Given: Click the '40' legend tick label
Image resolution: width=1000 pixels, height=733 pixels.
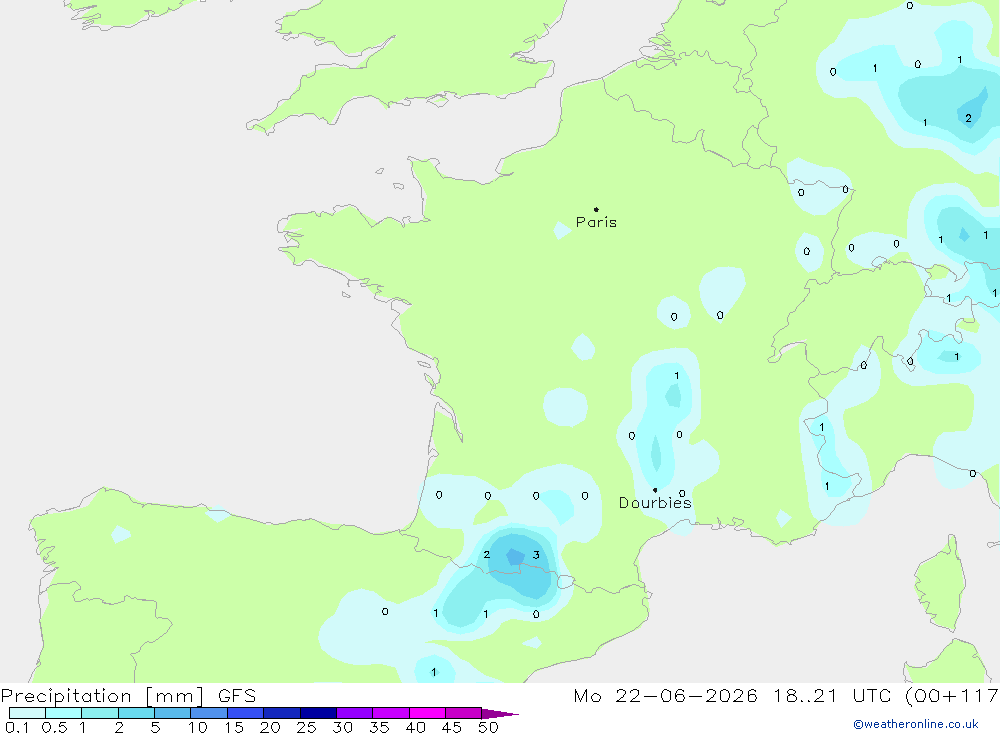Looking at the screenshot, I should (416, 727).
